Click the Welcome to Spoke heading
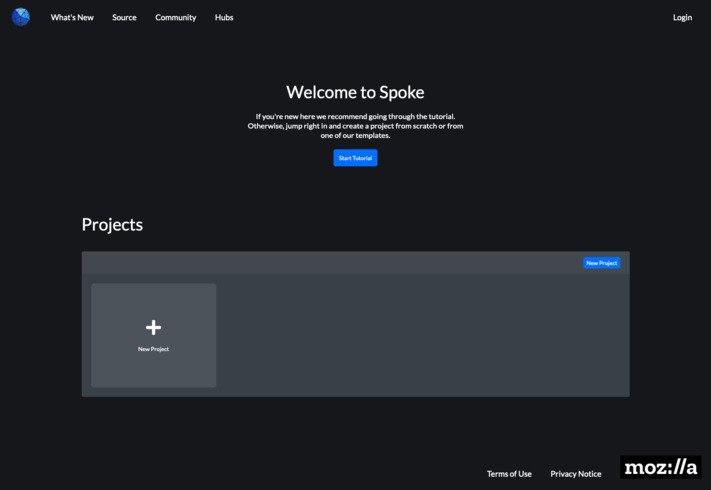The height and width of the screenshot is (490, 711). pos(356,92)
